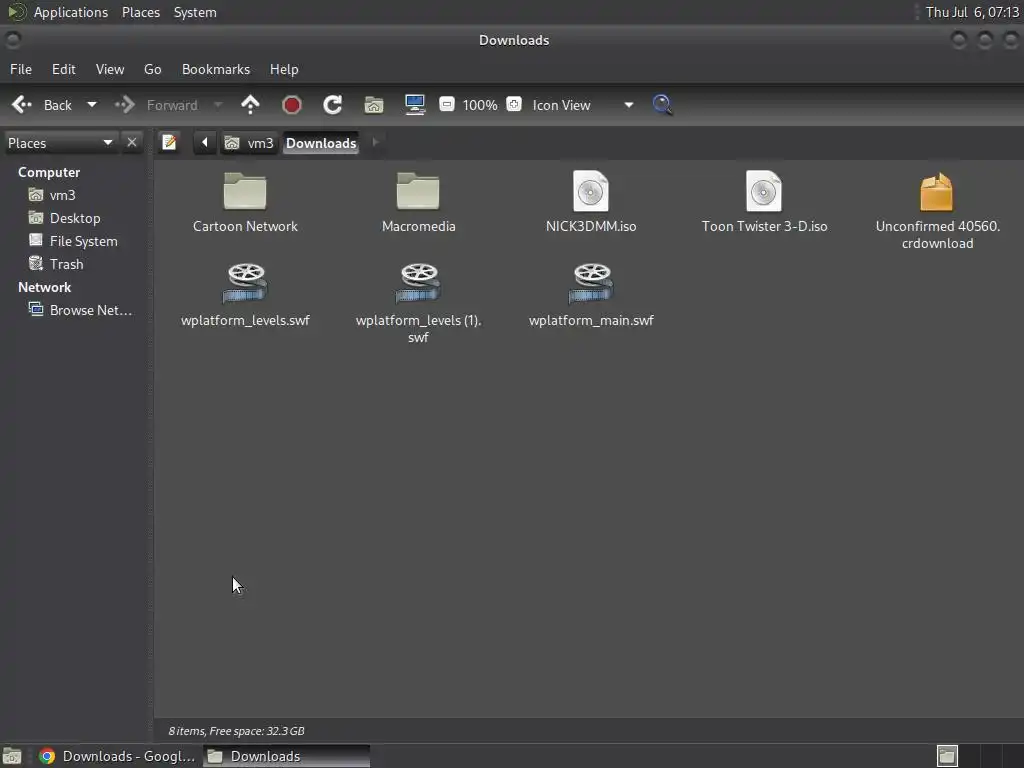
Task: Select the Unconfirmed 40560.crdownload package icon
Action: (936, 191)
